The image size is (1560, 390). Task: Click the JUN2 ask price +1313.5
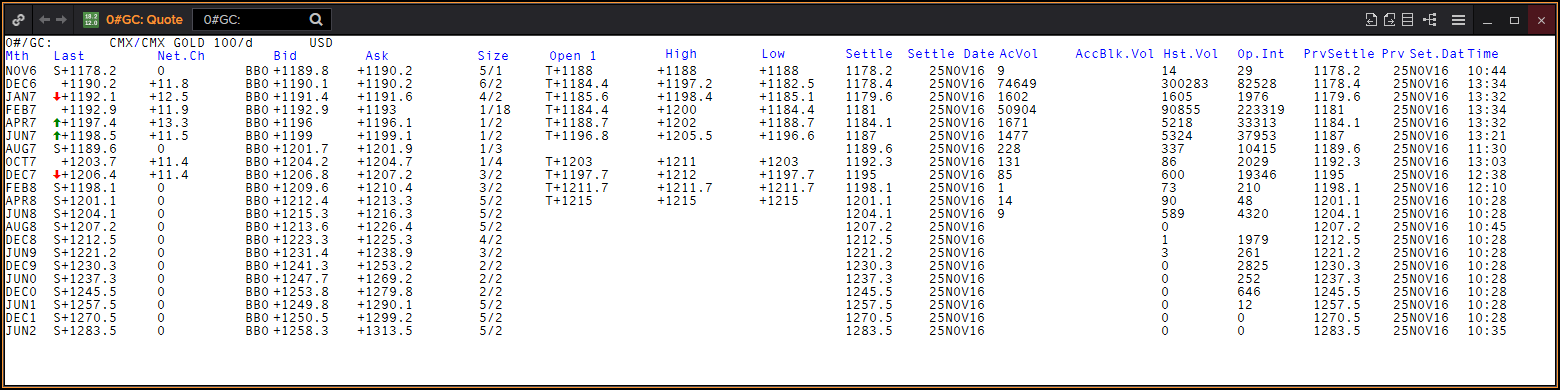click(x=385, y=331)
